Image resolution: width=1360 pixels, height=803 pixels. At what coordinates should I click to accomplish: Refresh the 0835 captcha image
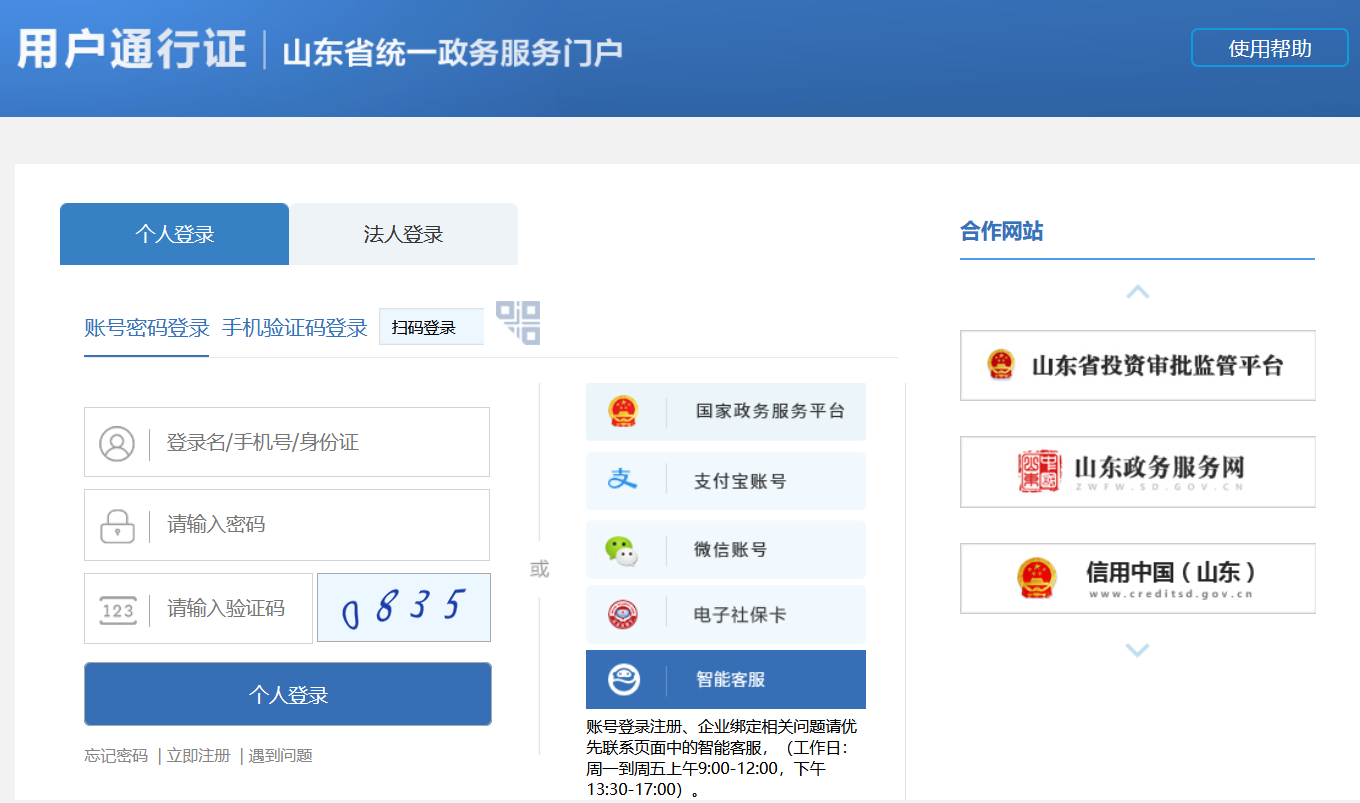[404, 608]
